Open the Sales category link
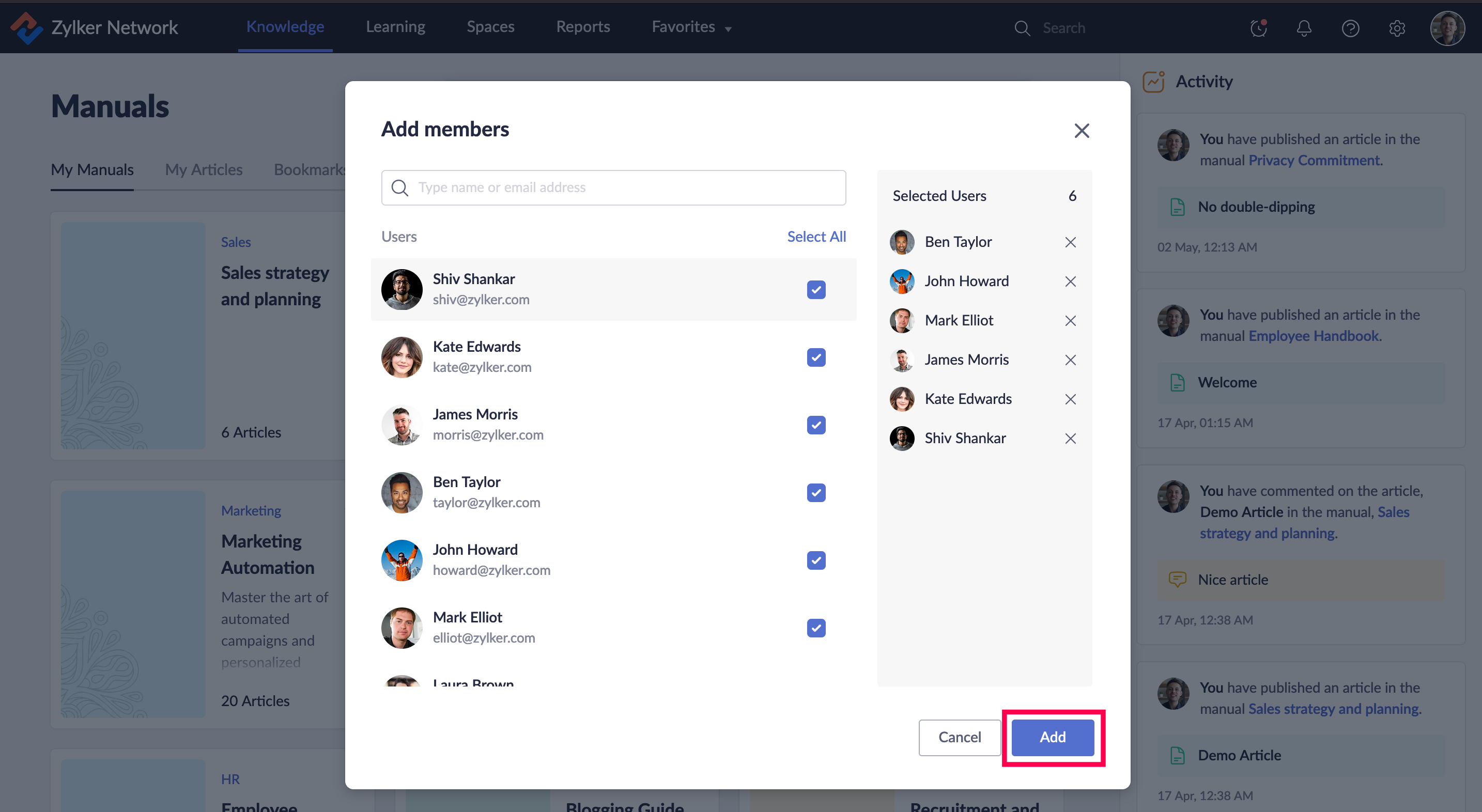Image resolution: width=1482 pixels, height=812 pixels. [236, 242]
